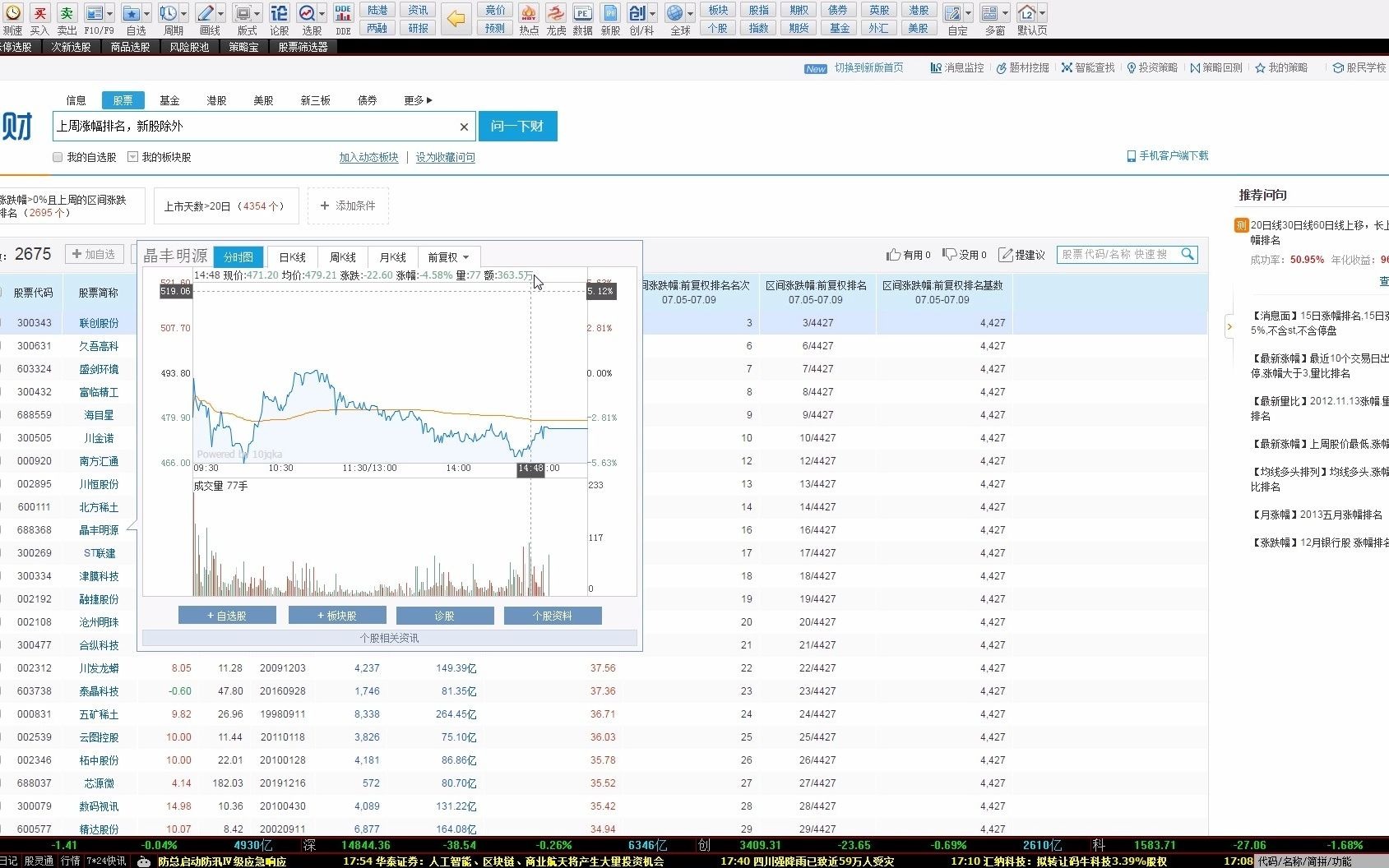Open the 多窗 multi-window icon
The width and height of the screenshot is (1389, 868).
coord(990,13)
